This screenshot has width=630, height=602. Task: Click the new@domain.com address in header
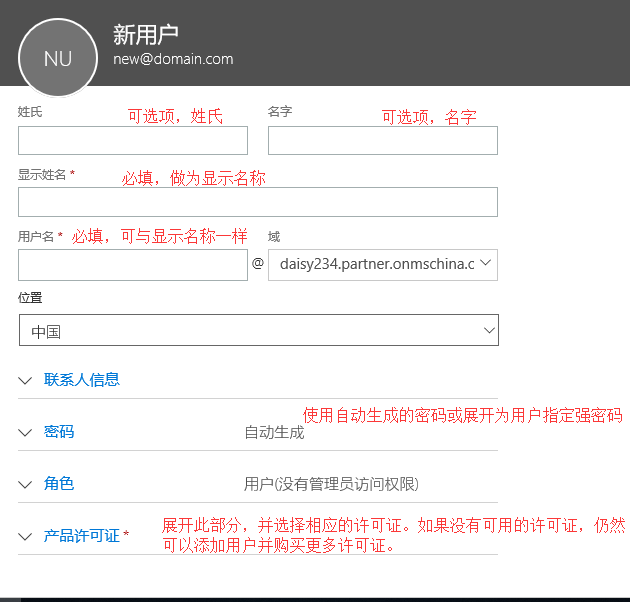tap(173, 59)
